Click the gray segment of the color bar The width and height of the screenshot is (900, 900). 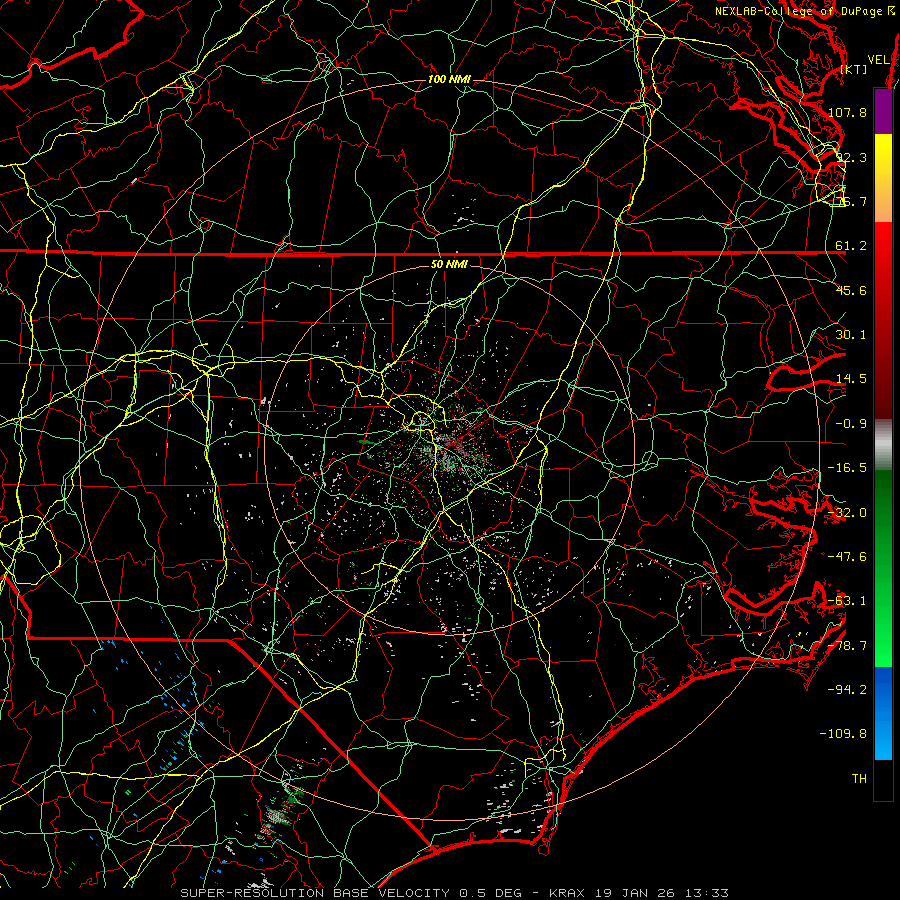coord(883,445)
